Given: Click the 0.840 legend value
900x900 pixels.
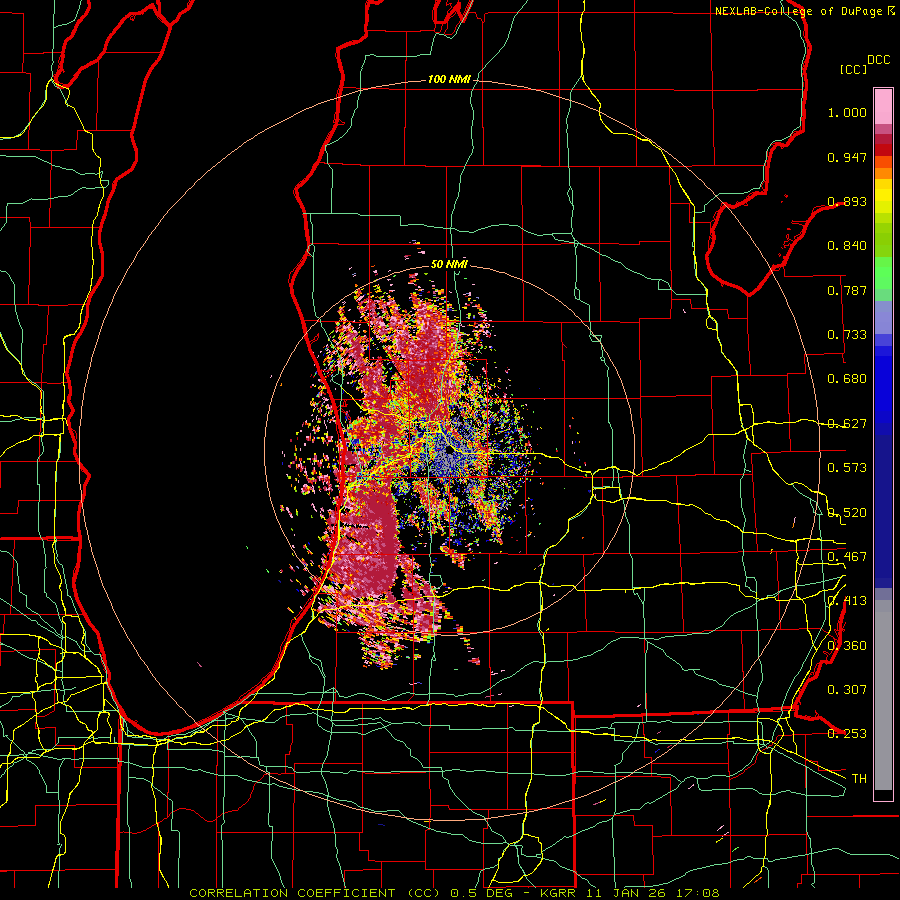Looking at the screenshot, I should coord(847,246).
